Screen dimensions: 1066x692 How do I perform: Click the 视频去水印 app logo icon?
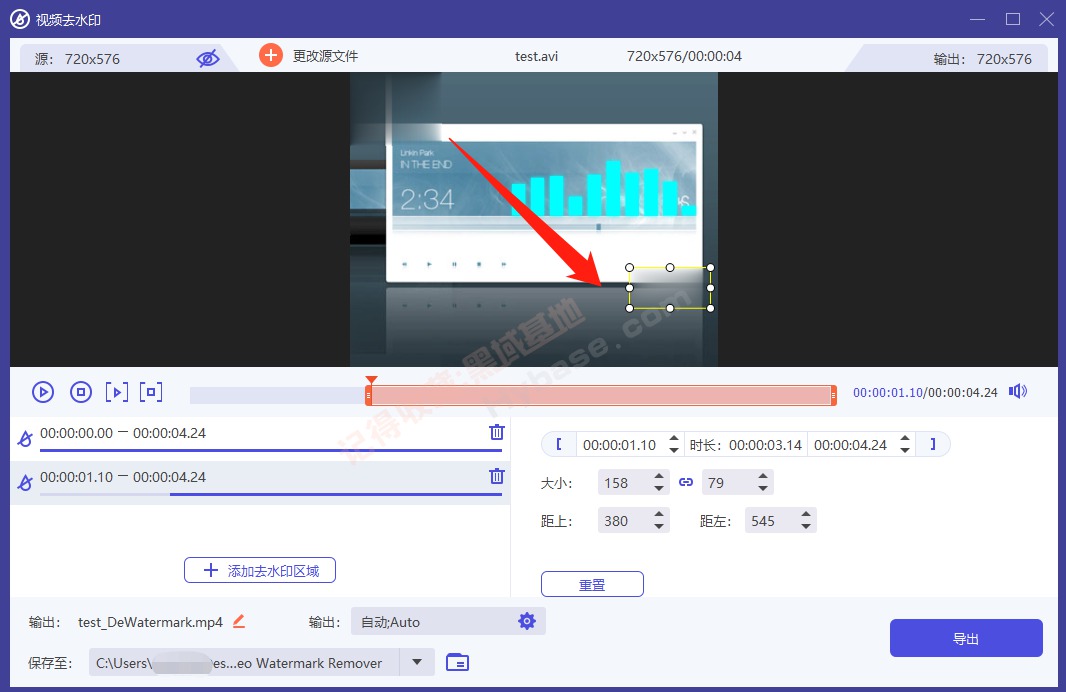[20, 19]
